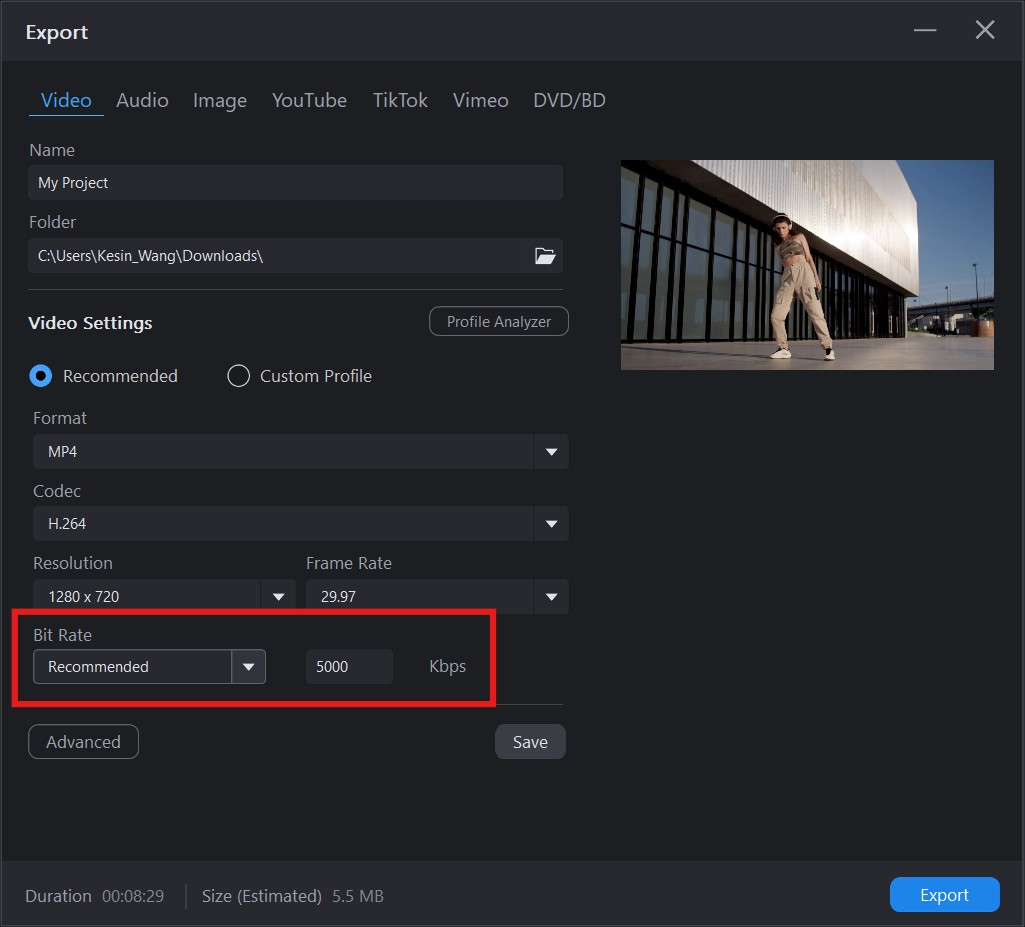
Task: Open the Profile Analyzer
Action: [499, 322]
